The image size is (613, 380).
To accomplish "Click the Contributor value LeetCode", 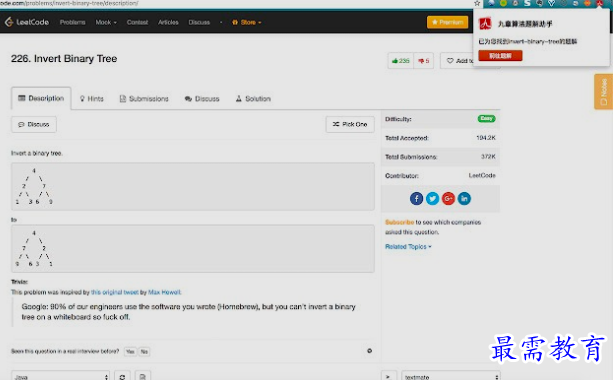I will tap(482, 175).
